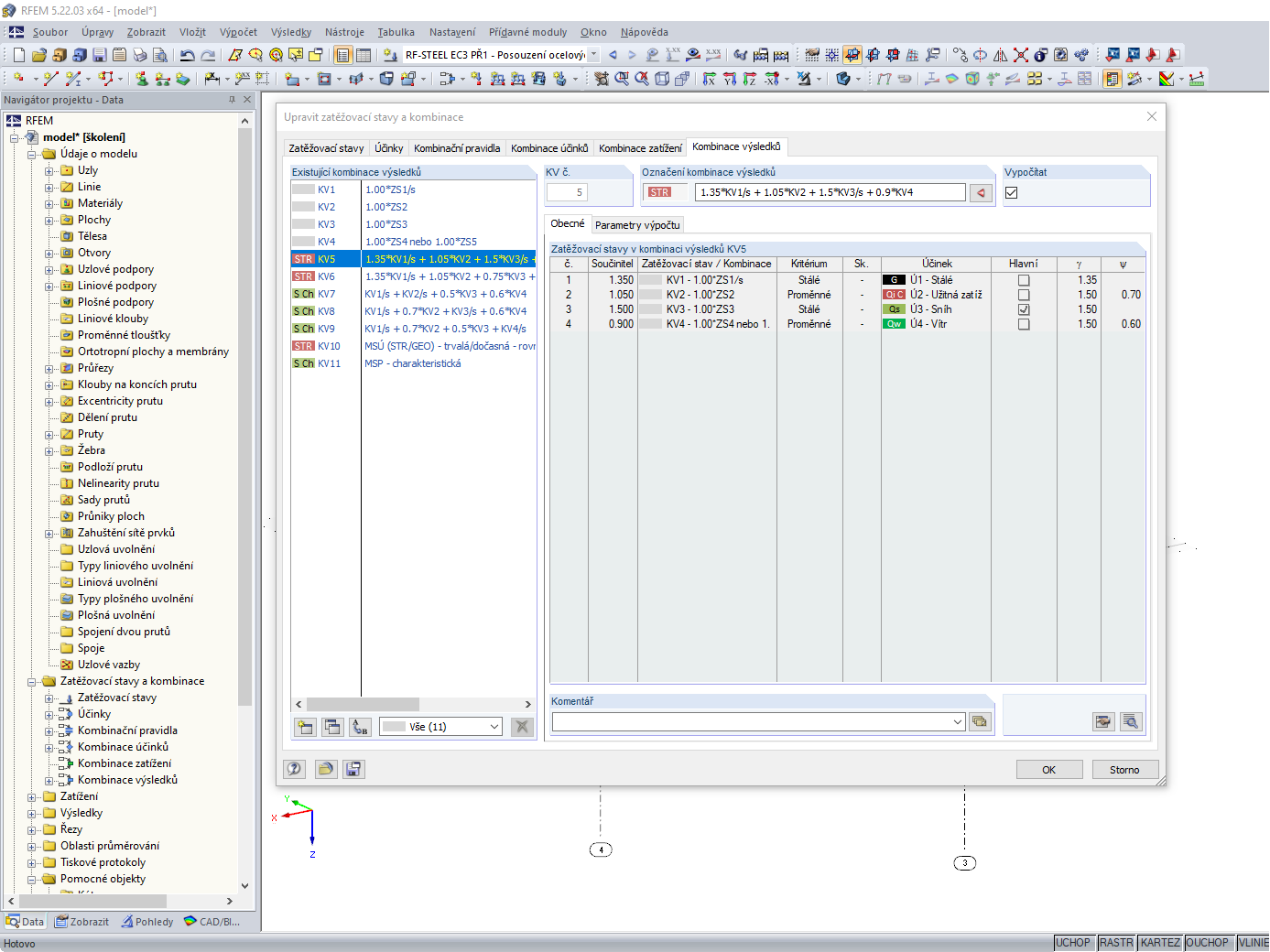1270x952 pixels.
Task: Print using the printer toolbar icon
Action: [139, 55]
